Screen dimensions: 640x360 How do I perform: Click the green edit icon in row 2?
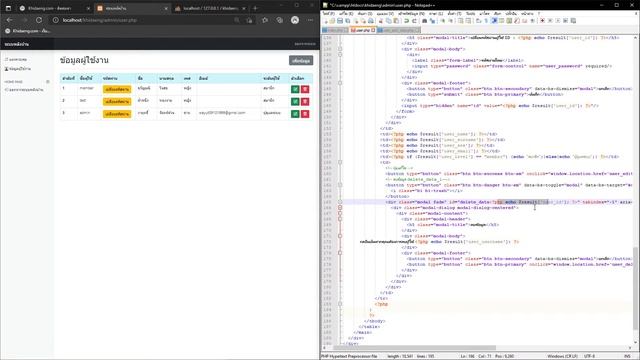(x=295, y=101)
